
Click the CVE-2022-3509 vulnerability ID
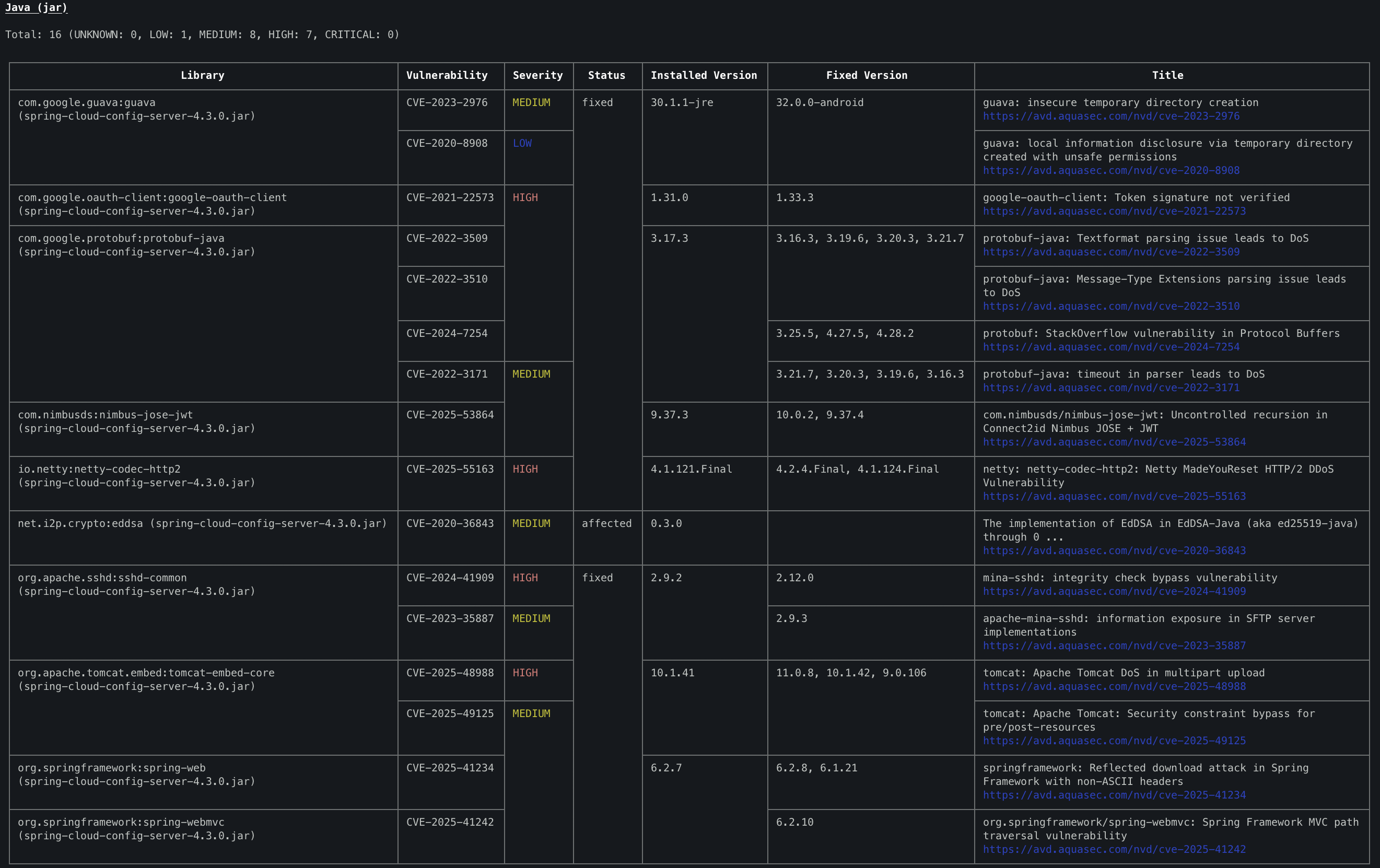tap(447, 238)
